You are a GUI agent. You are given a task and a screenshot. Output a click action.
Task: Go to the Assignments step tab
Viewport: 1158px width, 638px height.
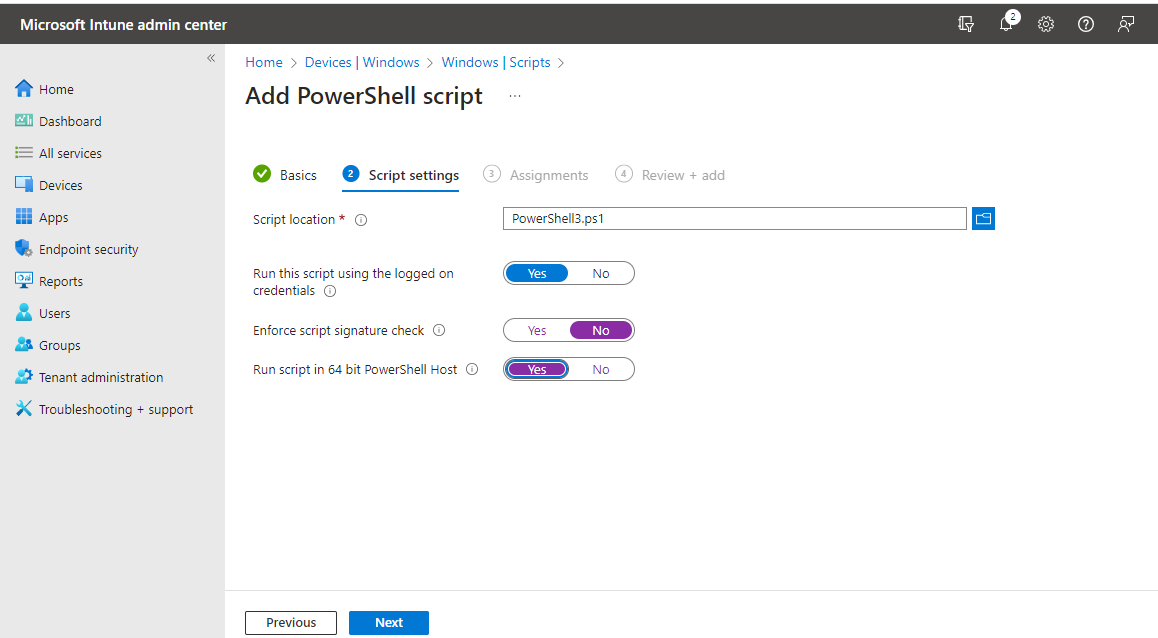535,175
